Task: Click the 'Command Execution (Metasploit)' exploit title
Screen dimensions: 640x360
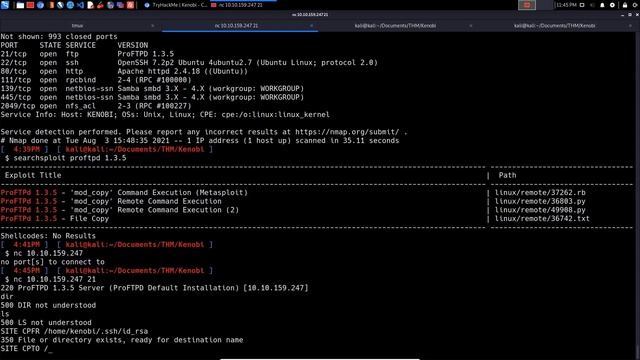Action: (182, 193)
